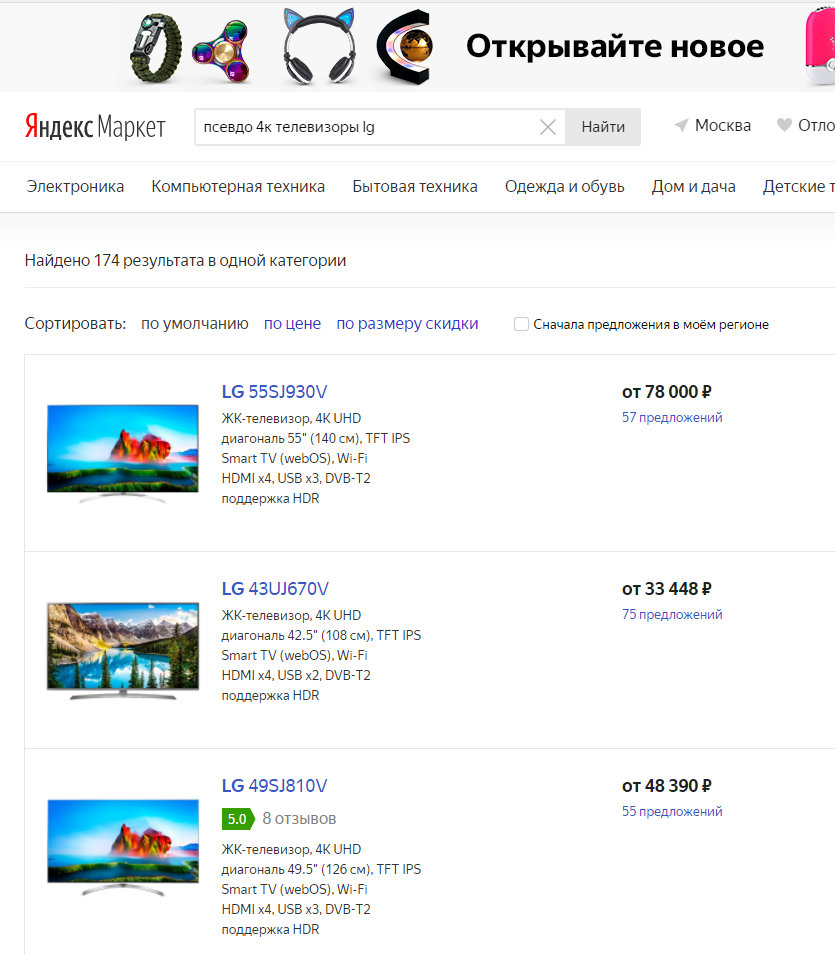The height and width of the screenshot is (954, 835).
Task: Click the green 5.0 rating badge
Action: click(x=237, y=818)
